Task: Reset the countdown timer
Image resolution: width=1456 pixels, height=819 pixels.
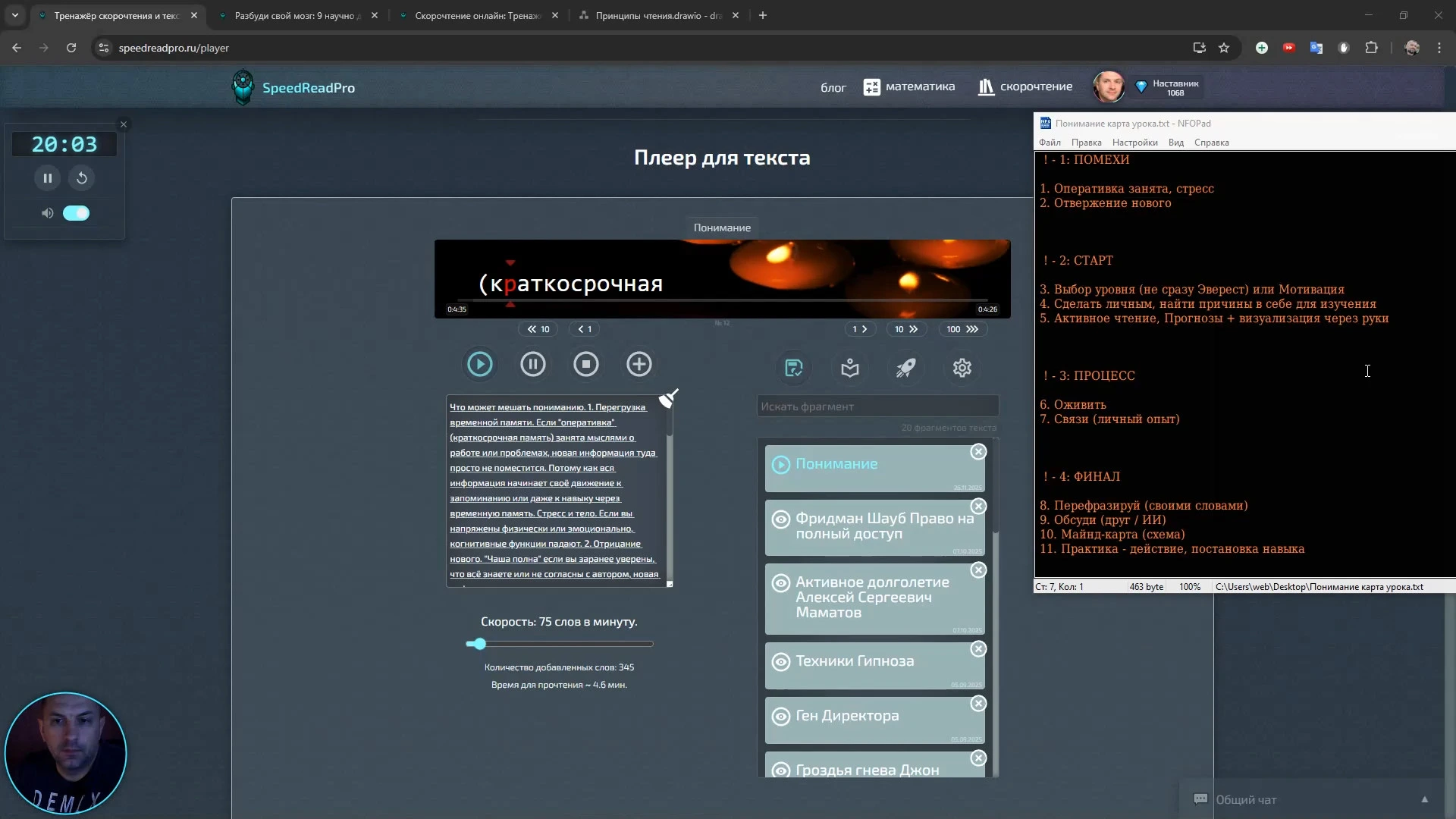Action: coord(82,178)
